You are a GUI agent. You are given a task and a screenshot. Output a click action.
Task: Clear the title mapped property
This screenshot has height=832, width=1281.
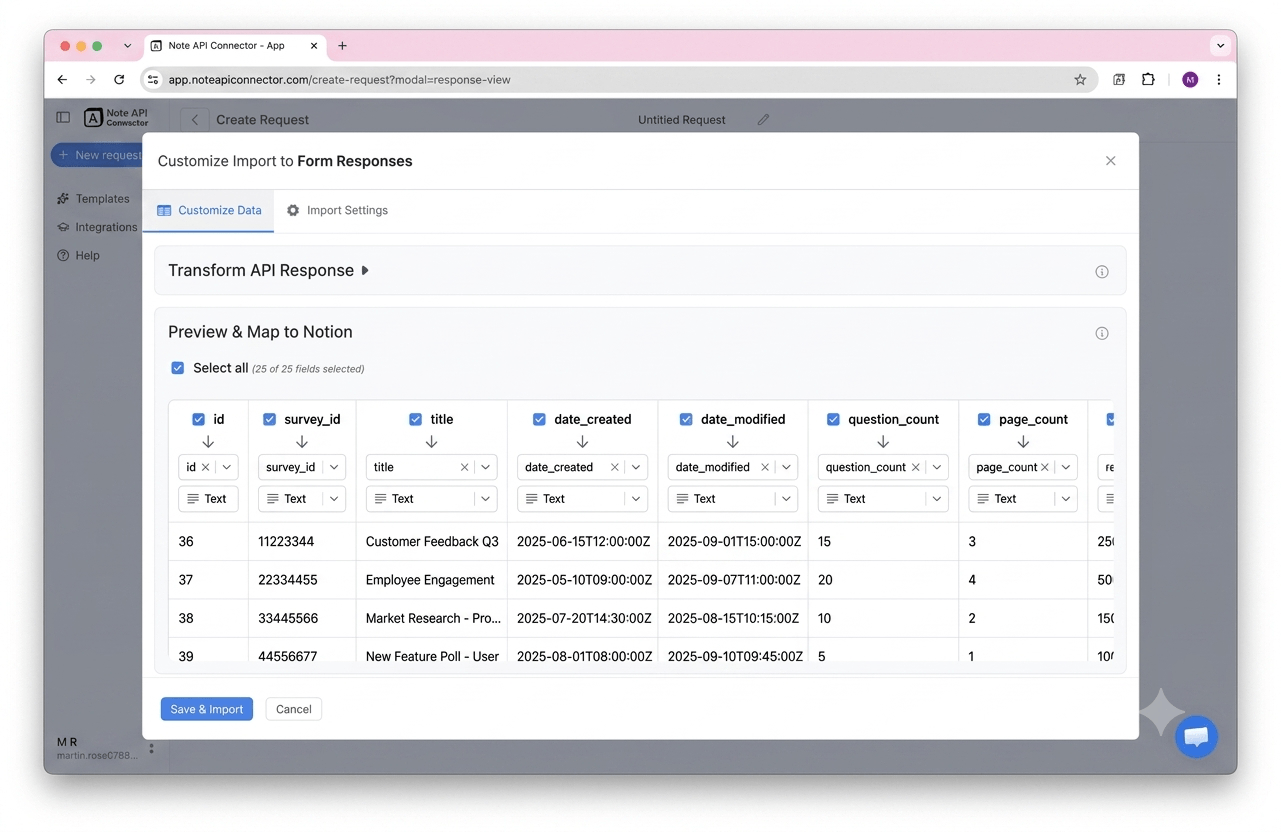pyautogui.click(x=464, y=467)
